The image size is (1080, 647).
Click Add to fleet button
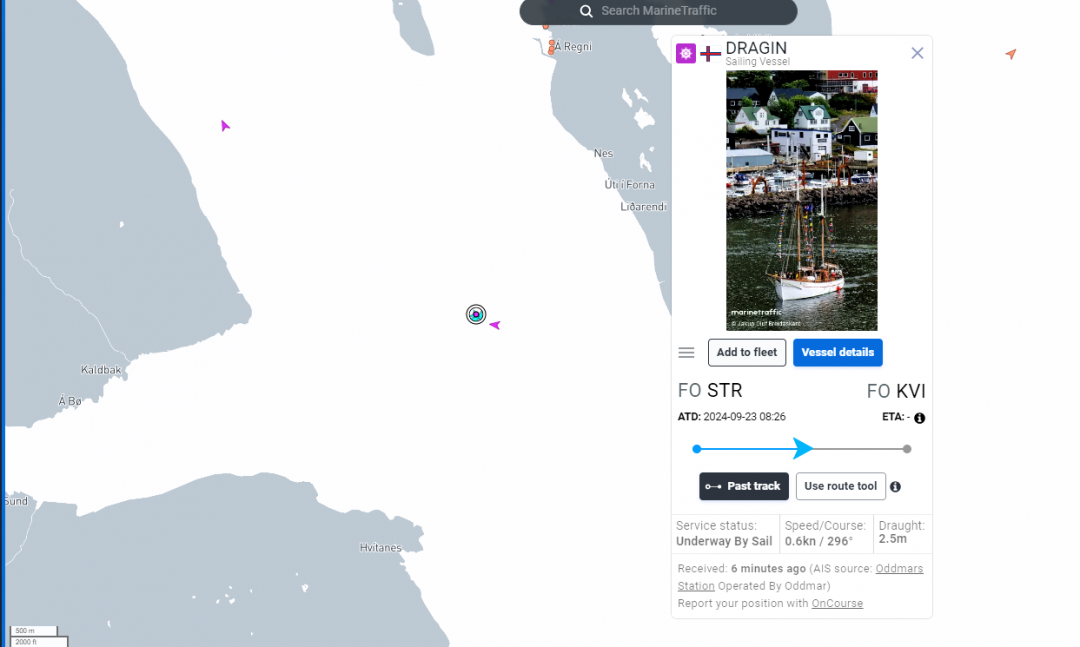point(746,353)
